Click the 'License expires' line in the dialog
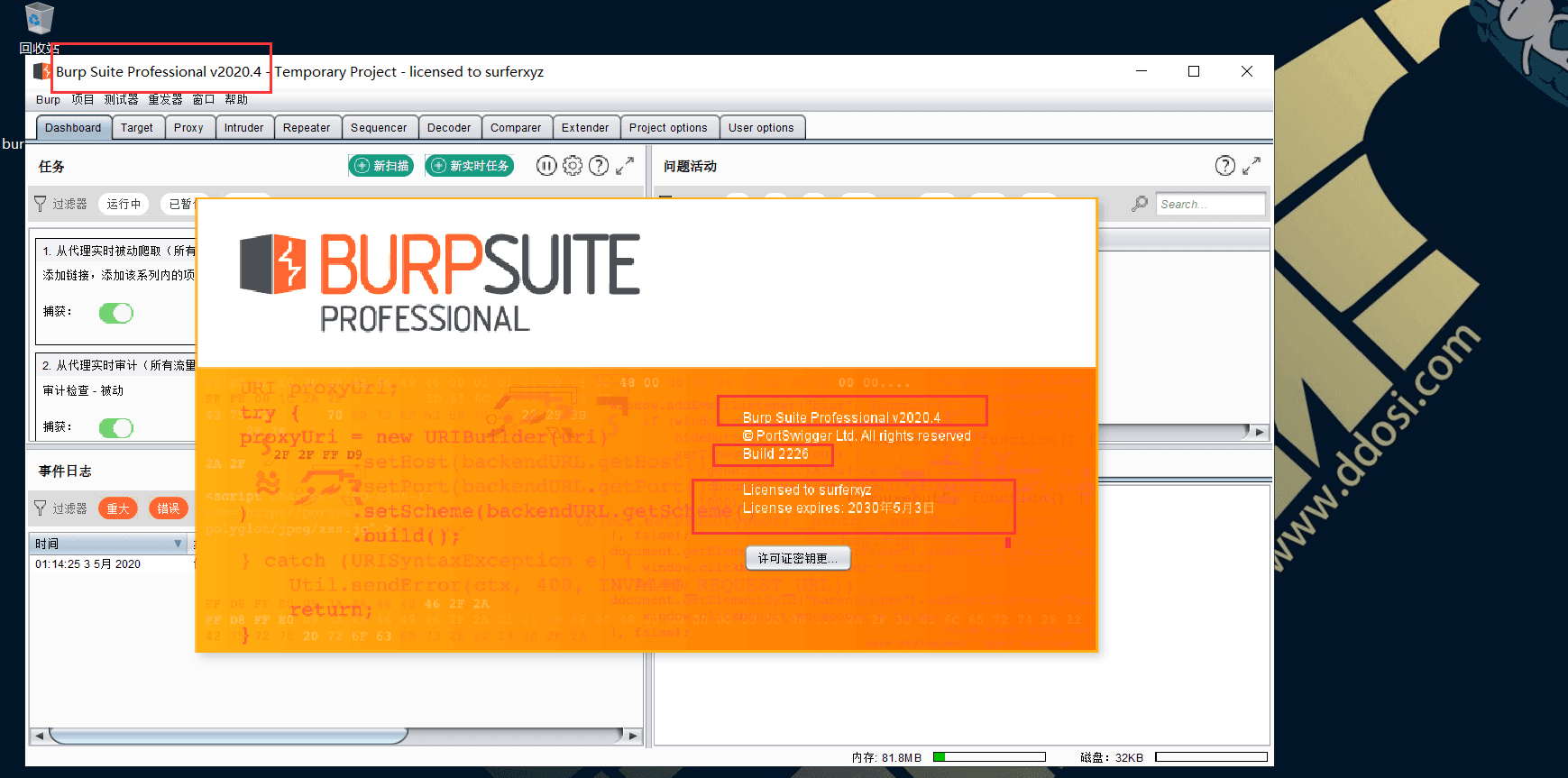 (839, 508)
